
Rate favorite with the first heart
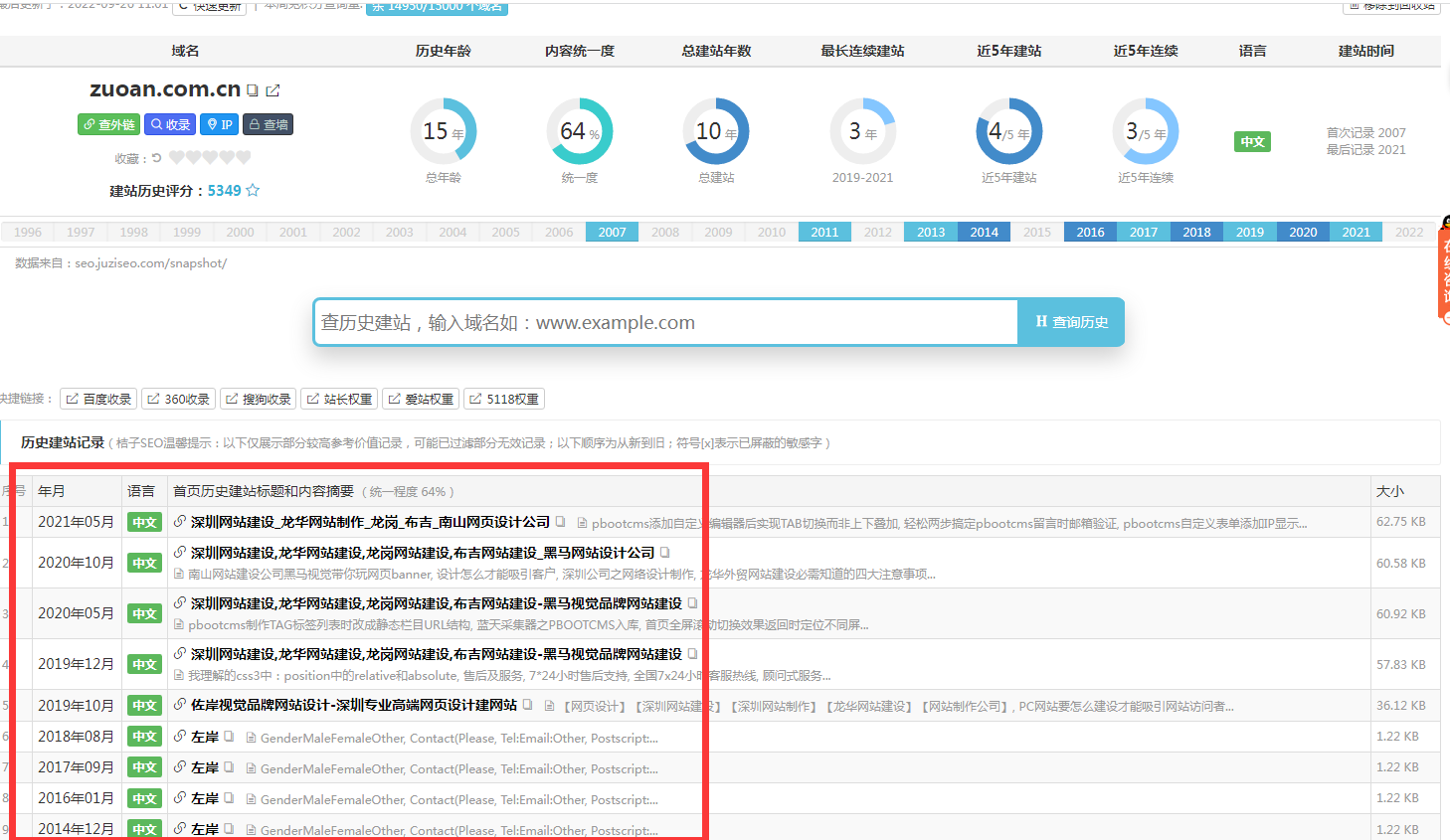[x=177, y=157]
